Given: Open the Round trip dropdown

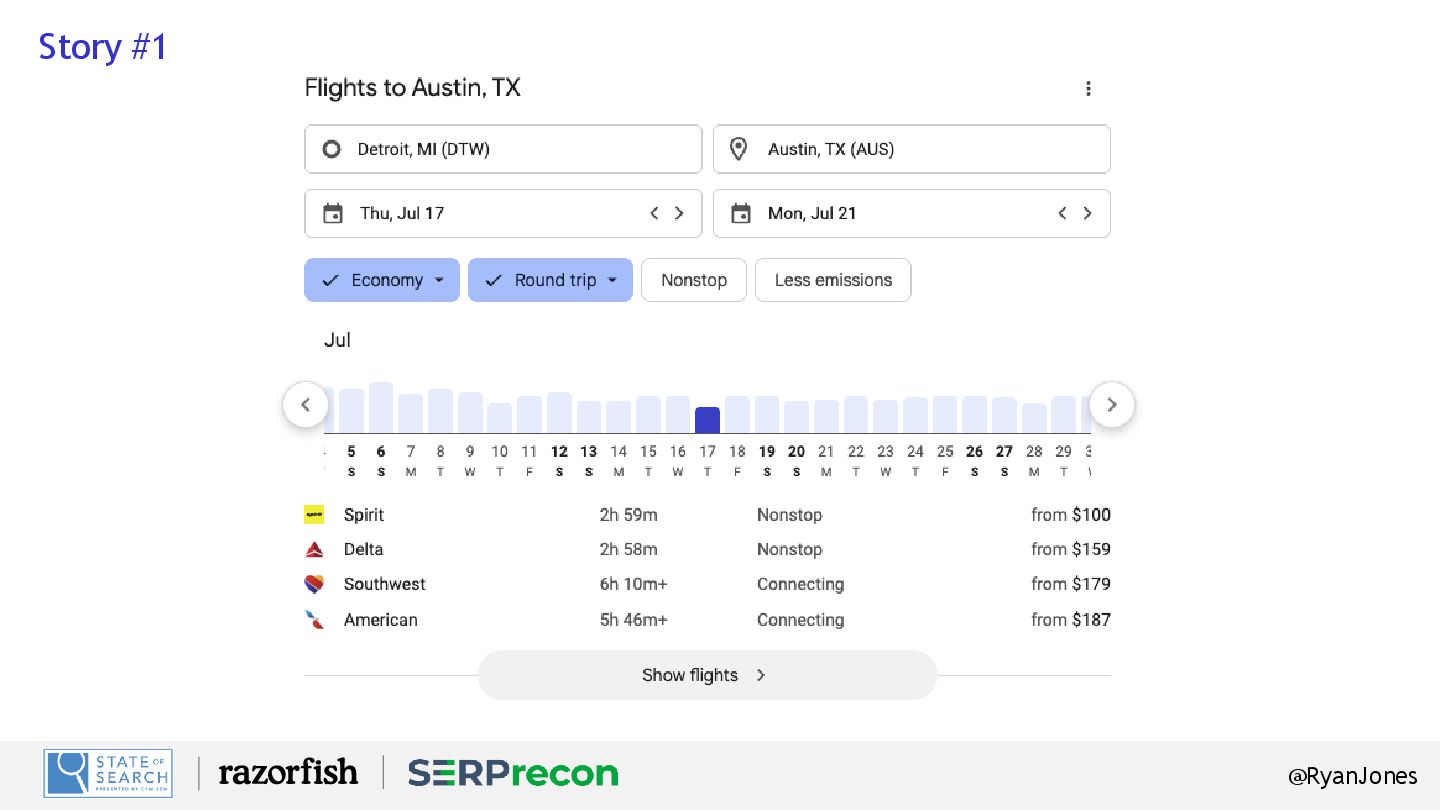Looking at the screenshot, I should (x=550, y=280).
